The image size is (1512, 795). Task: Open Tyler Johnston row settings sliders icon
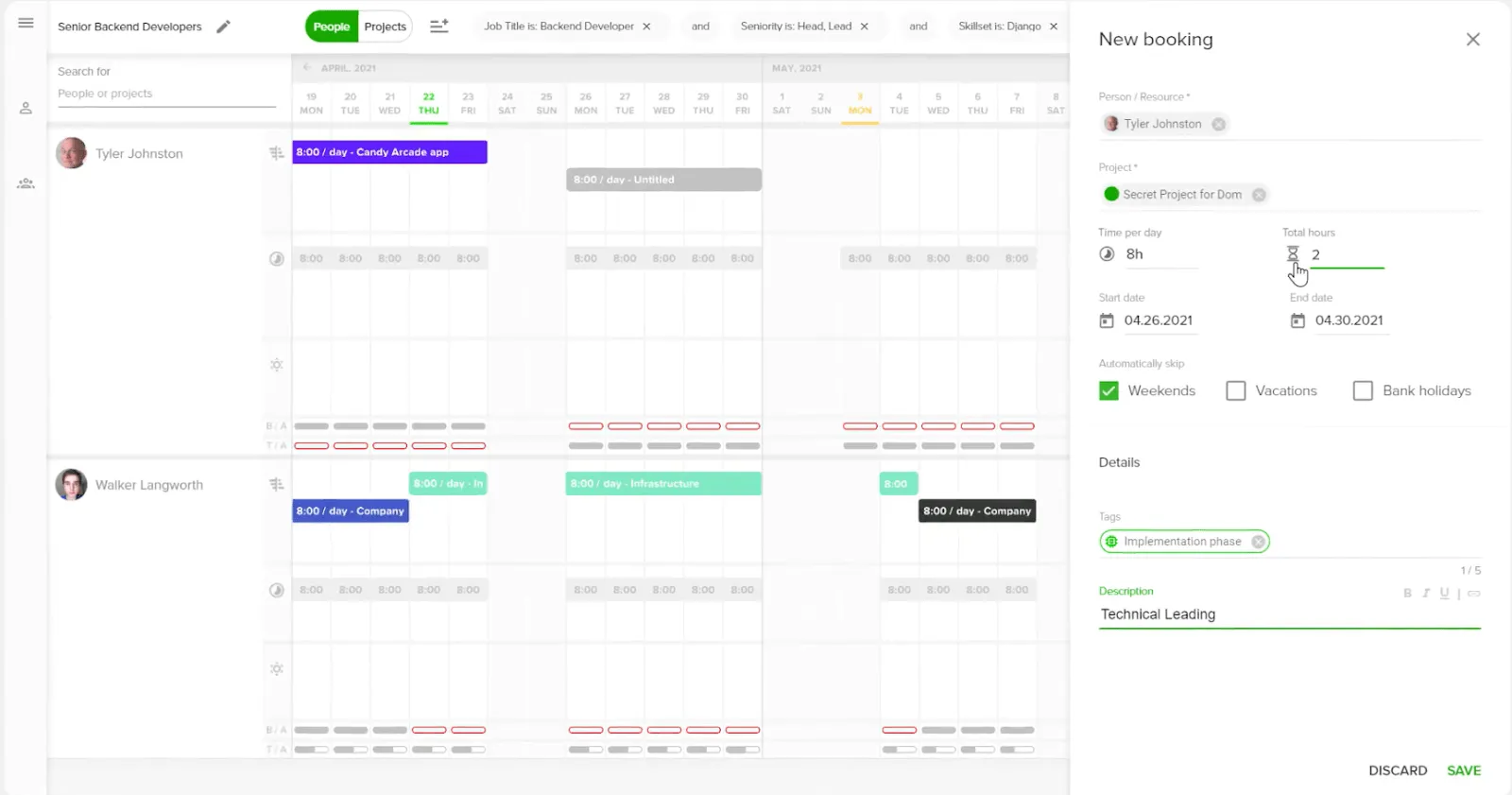click(277, 153)
